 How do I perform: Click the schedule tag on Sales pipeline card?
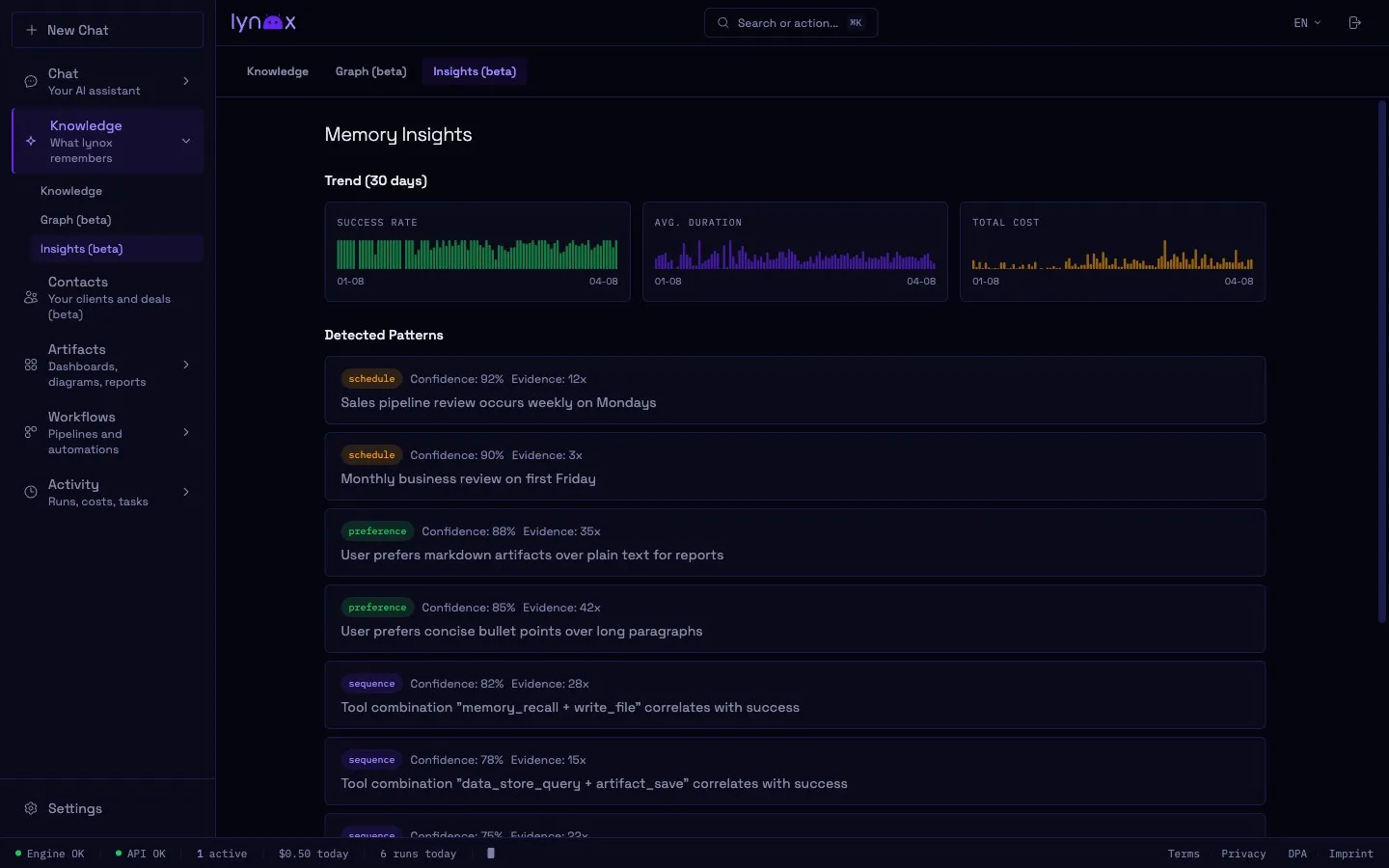pyautogui.click(x=371, y=379)
